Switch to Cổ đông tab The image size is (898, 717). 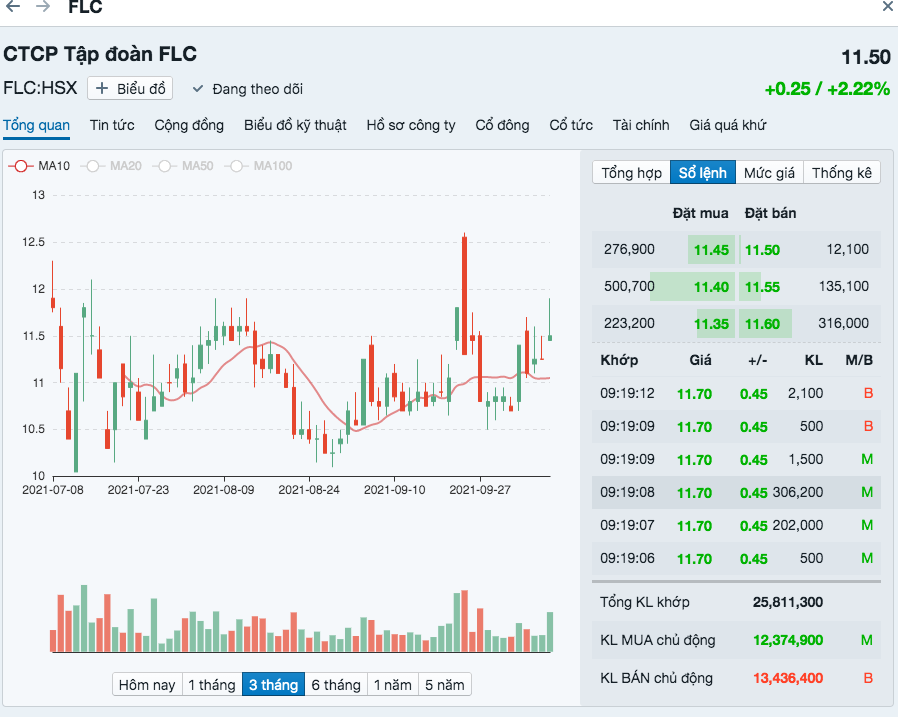tap(502, 125)
